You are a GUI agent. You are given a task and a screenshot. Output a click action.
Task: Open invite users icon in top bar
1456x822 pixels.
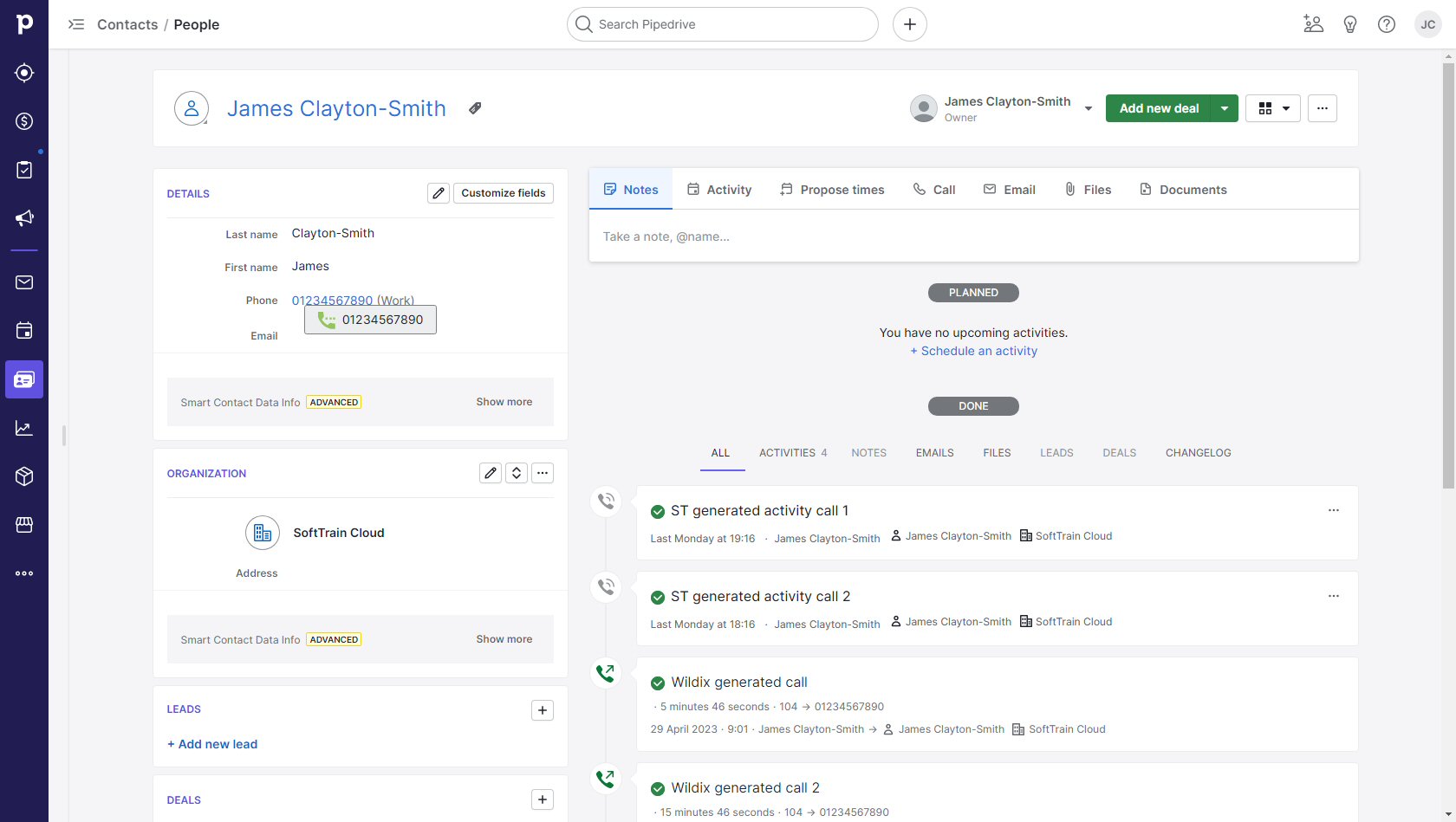pos(1314,24)
